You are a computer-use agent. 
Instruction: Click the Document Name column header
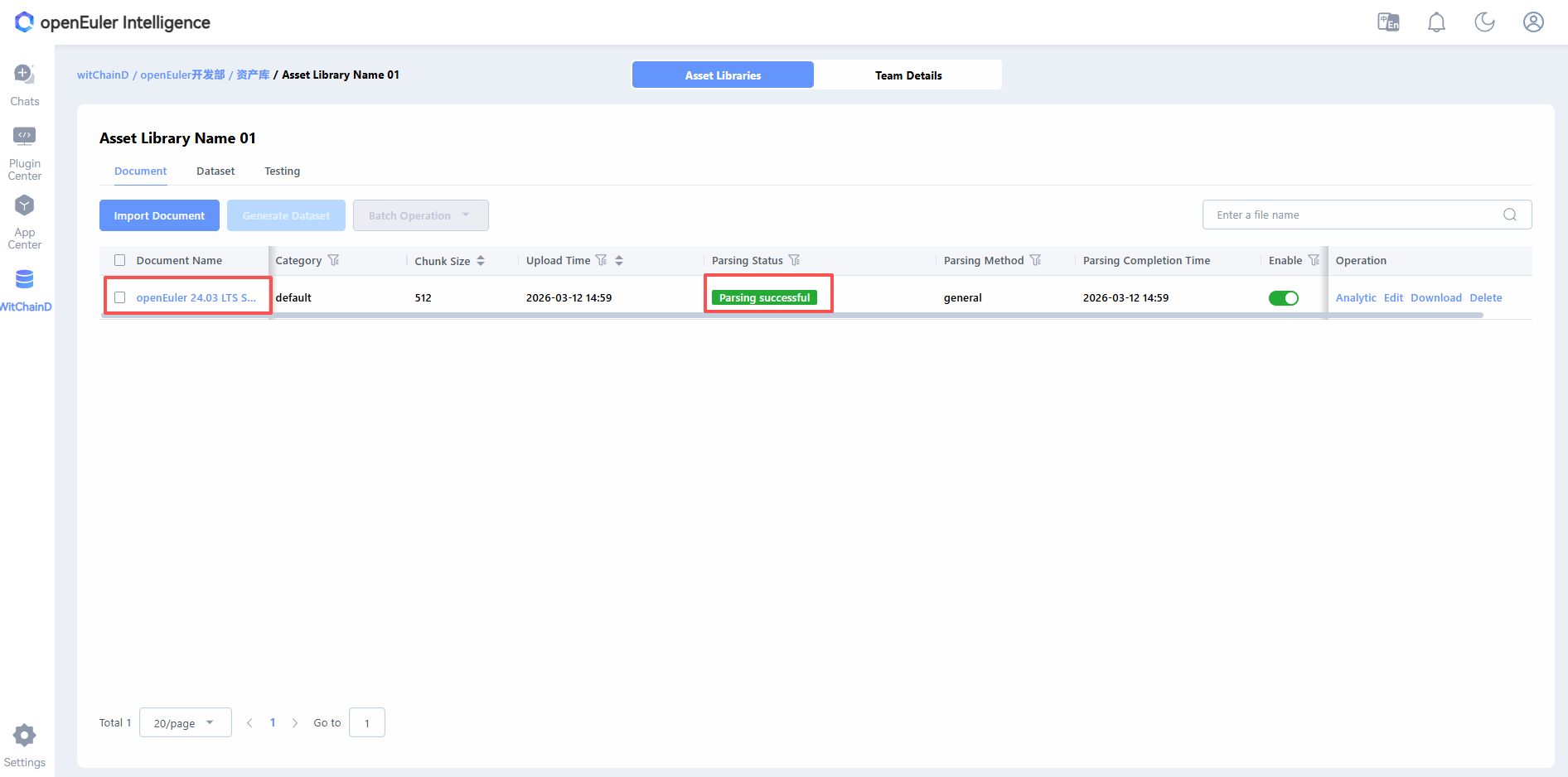(179, 260)
